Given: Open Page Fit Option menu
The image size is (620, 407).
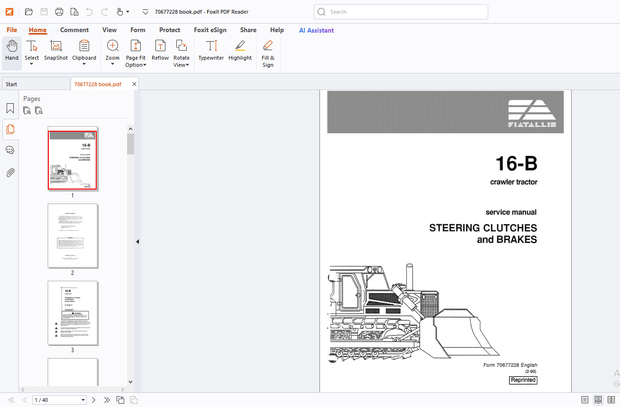Looking at the screenshot, I should [x=136, y=53].
